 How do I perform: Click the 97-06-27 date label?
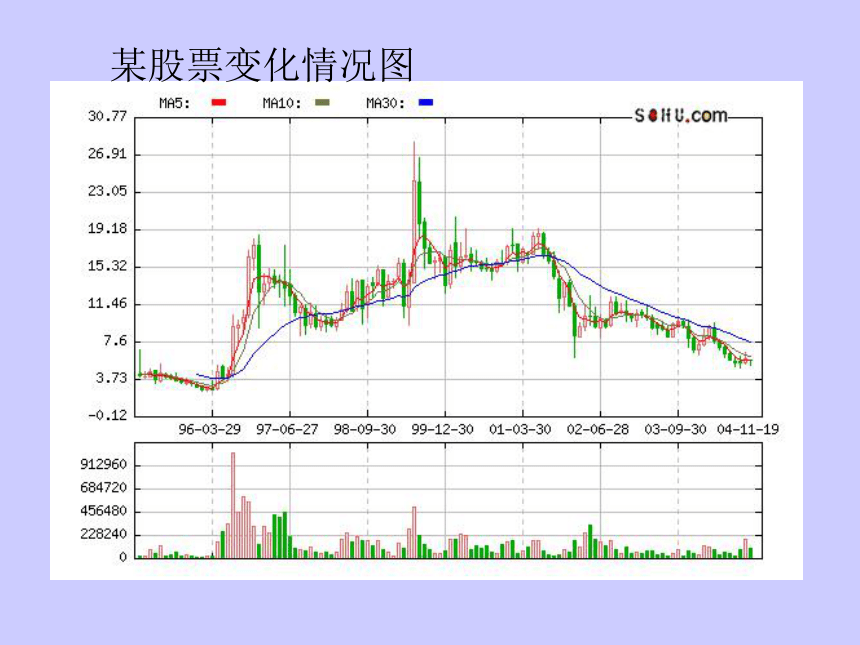coord(287,429)
